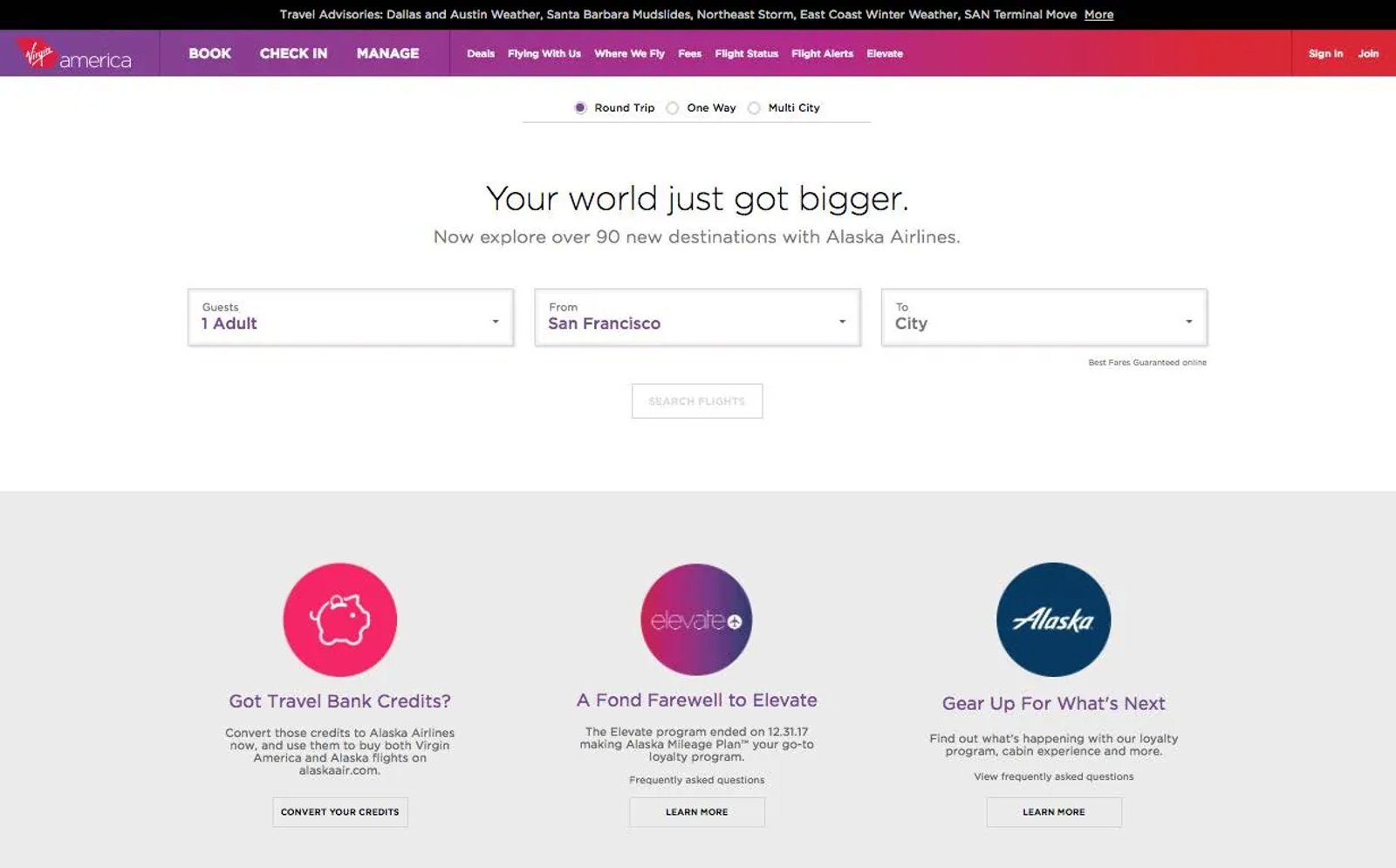Open Flying With Us navigation item

point(544,53)
